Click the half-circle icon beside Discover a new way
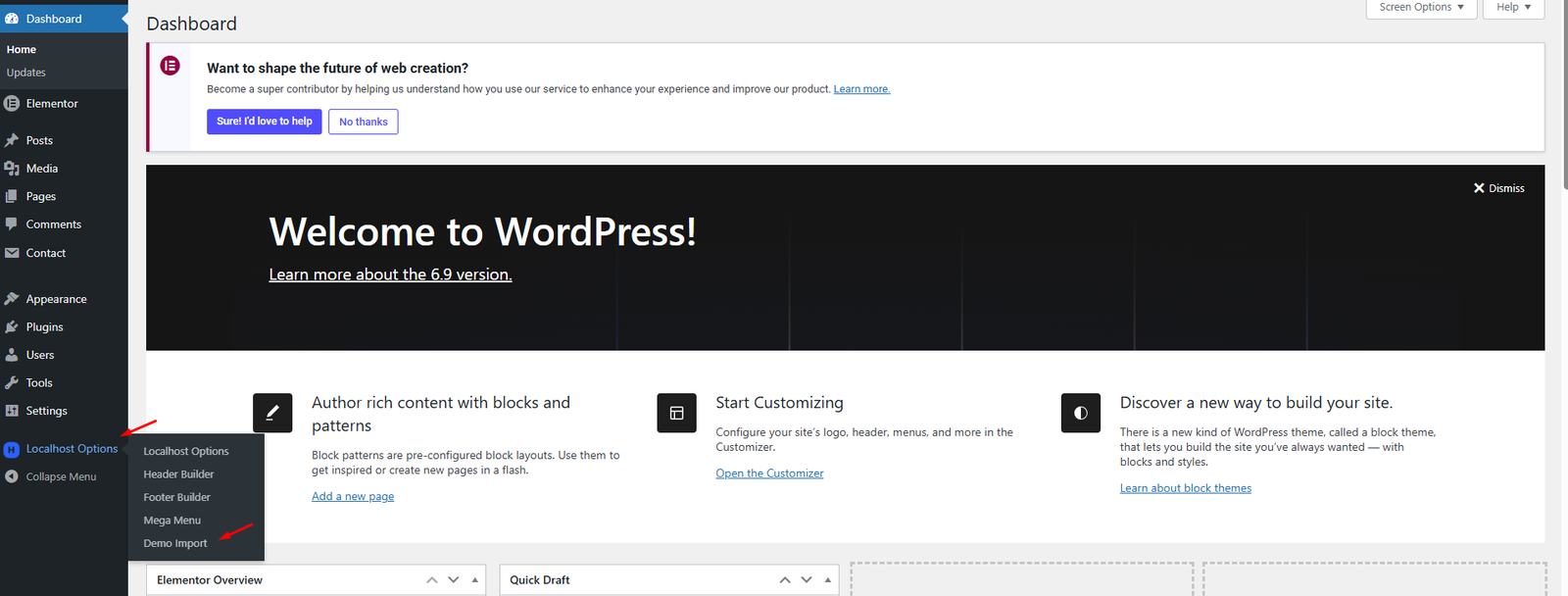The width and height of the screenshot is (1568, 596). (x=1080, y=413)
